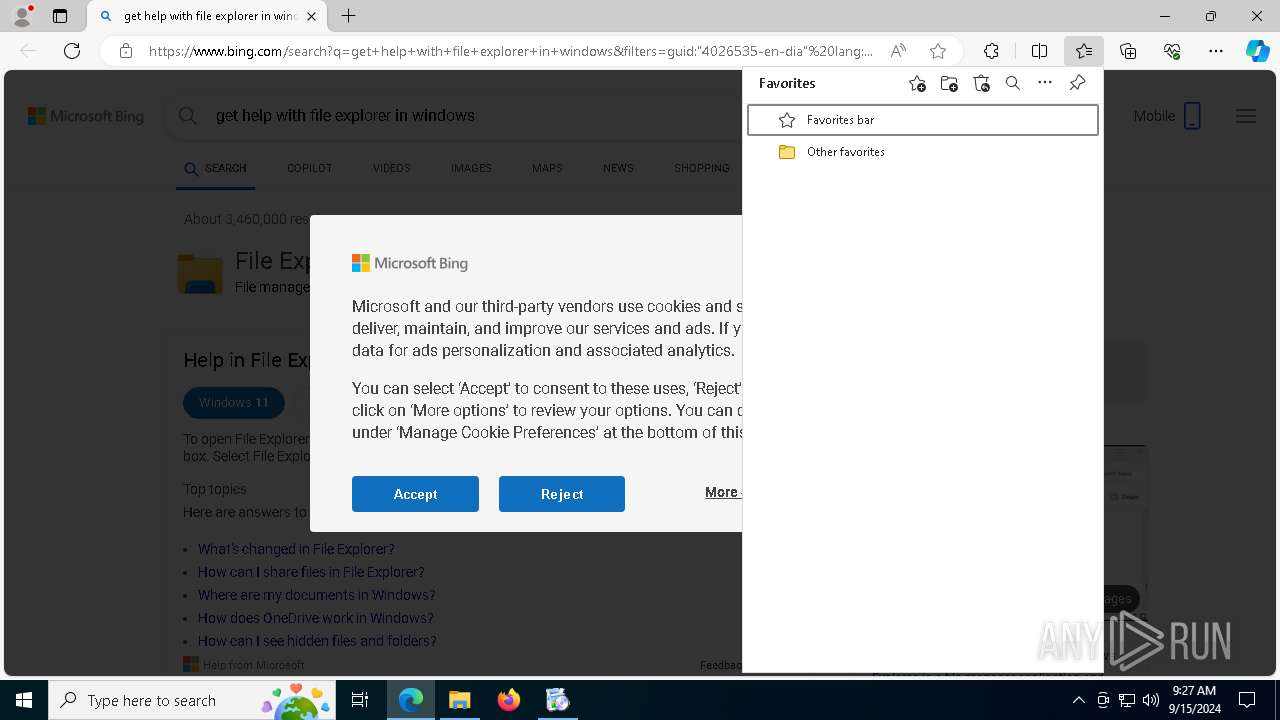Open Microsoft Edge on taskbar

(x=411, y=700)
